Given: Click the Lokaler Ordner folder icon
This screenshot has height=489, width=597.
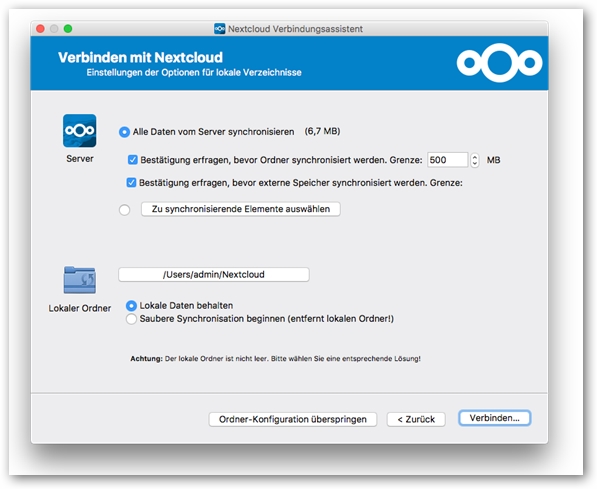Looking at the screenshot, I should [80, 280].
